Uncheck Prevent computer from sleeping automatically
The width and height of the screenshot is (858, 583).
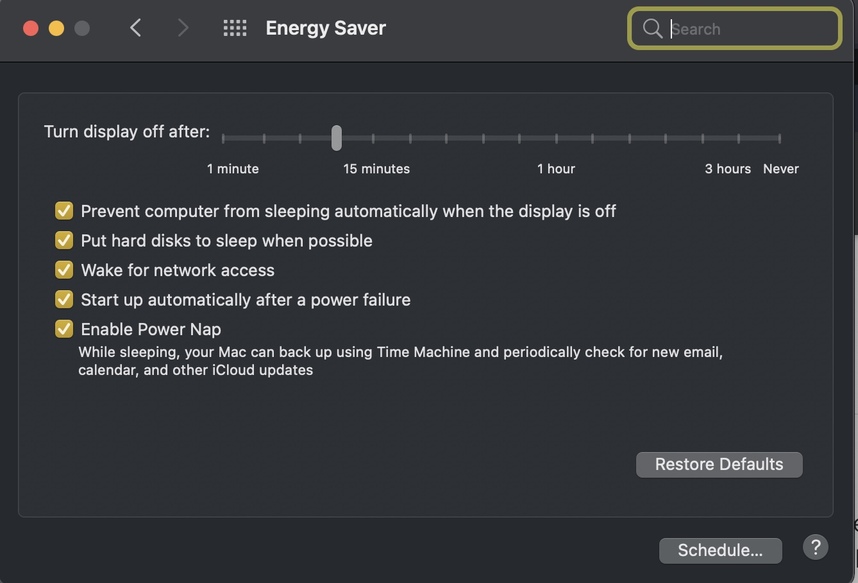64,211
